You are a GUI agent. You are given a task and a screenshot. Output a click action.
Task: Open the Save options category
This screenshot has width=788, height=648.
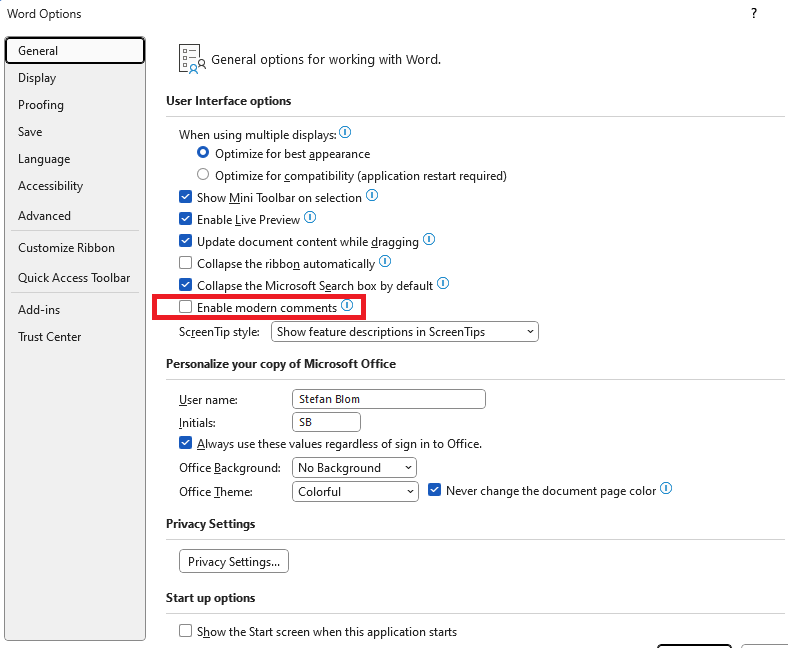[75, 132]
